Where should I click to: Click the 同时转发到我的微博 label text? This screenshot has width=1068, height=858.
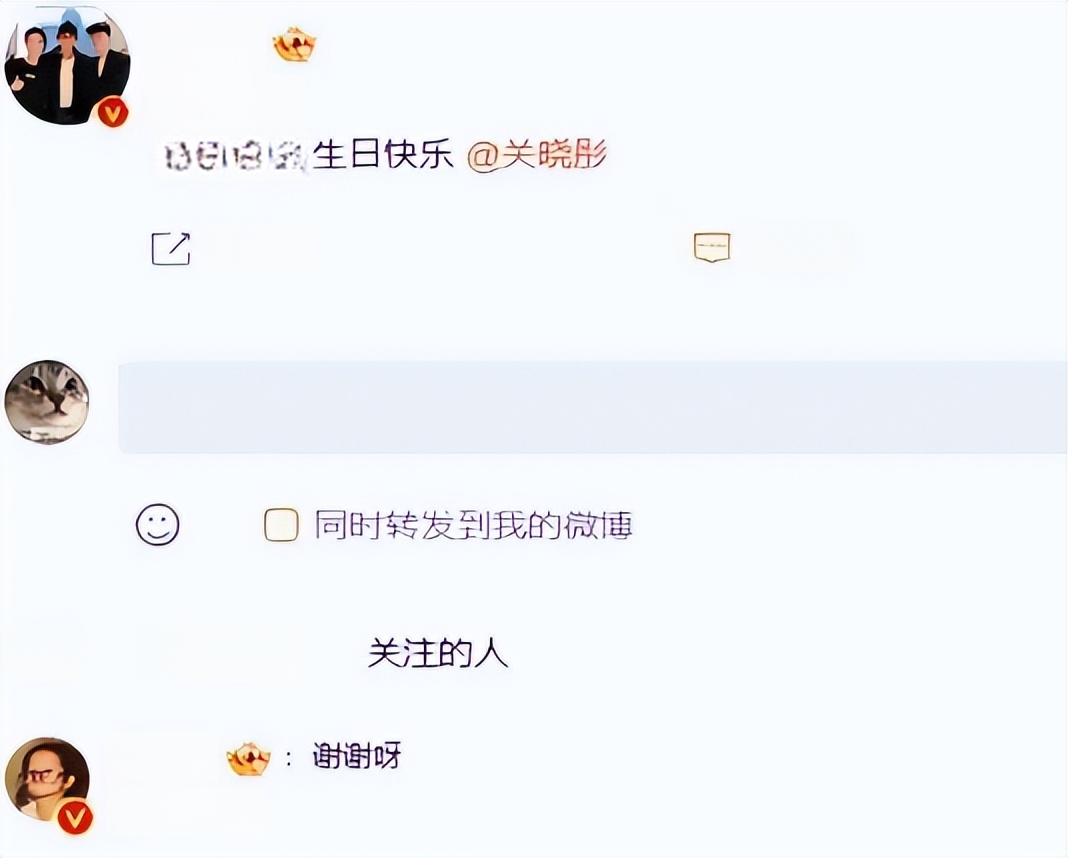tap(474, 525)
